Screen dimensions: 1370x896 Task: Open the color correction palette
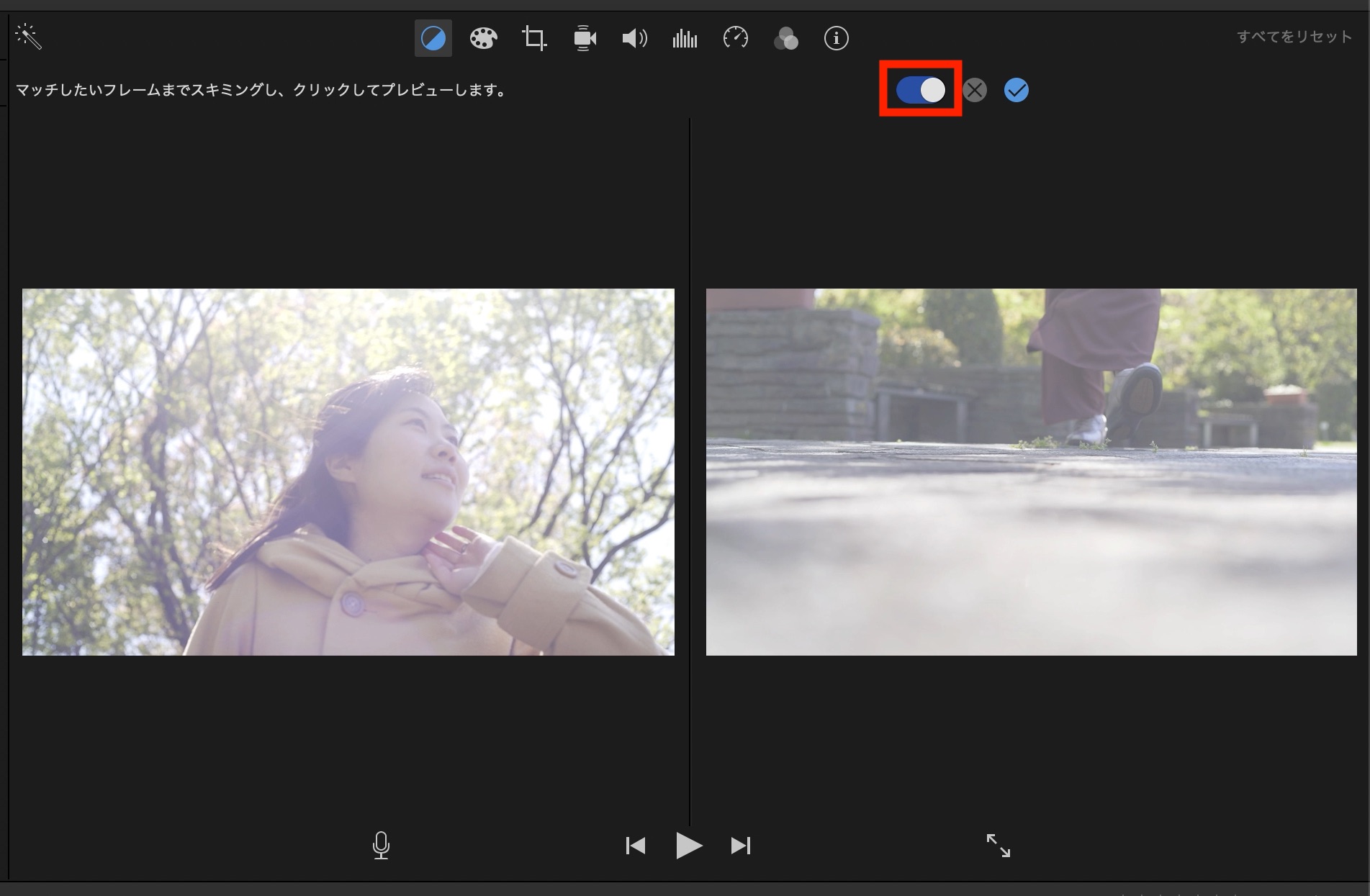tap(483, 38)
